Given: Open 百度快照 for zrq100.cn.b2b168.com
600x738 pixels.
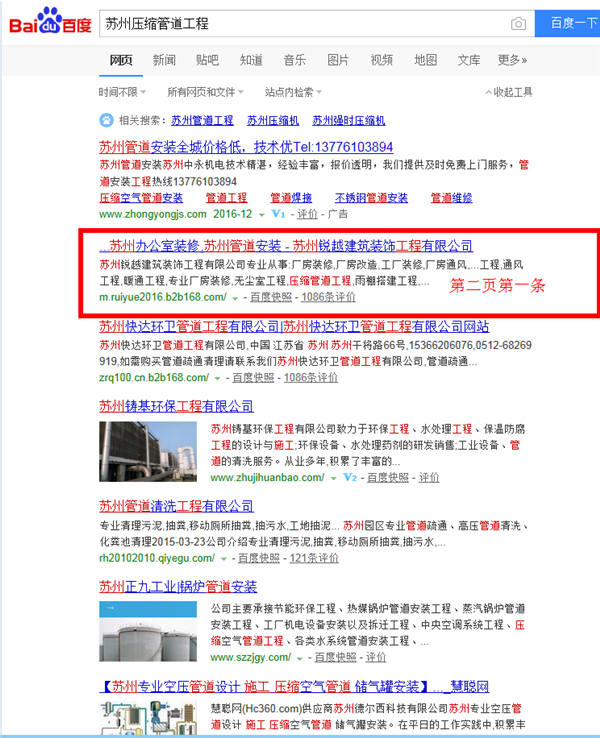Looking at the screenshot, I should click(x=253, y=378).
